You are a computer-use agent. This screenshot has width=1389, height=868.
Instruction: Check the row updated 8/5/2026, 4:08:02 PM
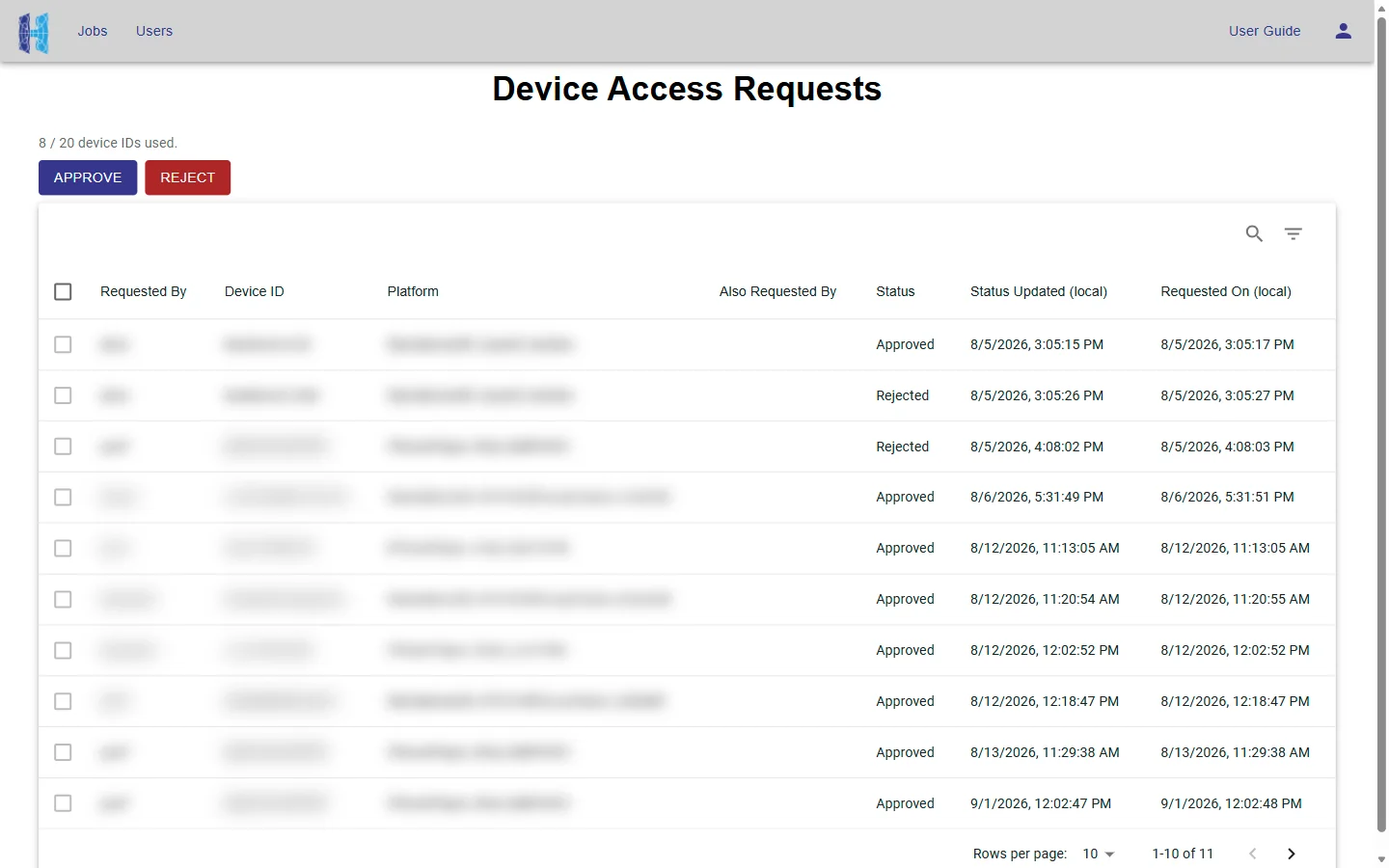click(x=63, y=447)
